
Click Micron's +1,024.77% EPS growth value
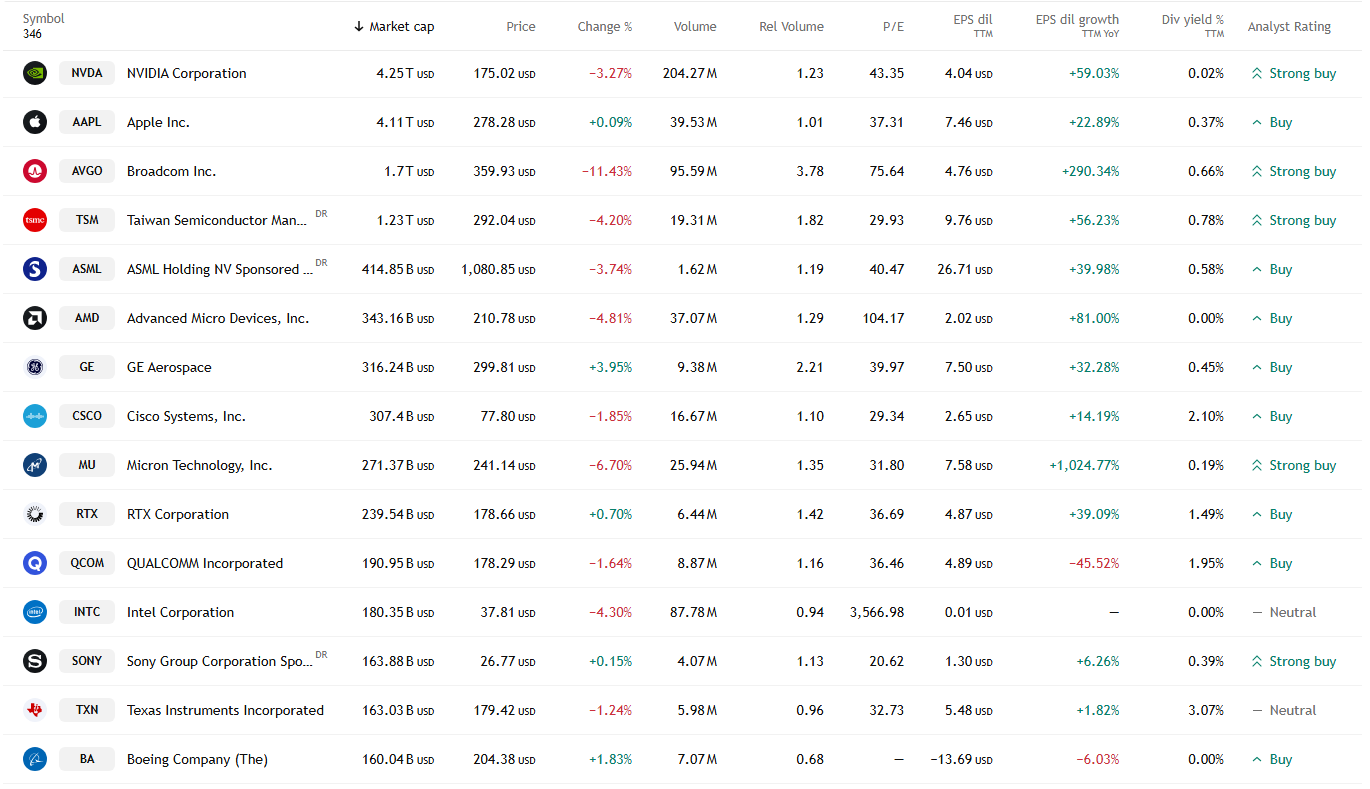[x=1084, y=465]
